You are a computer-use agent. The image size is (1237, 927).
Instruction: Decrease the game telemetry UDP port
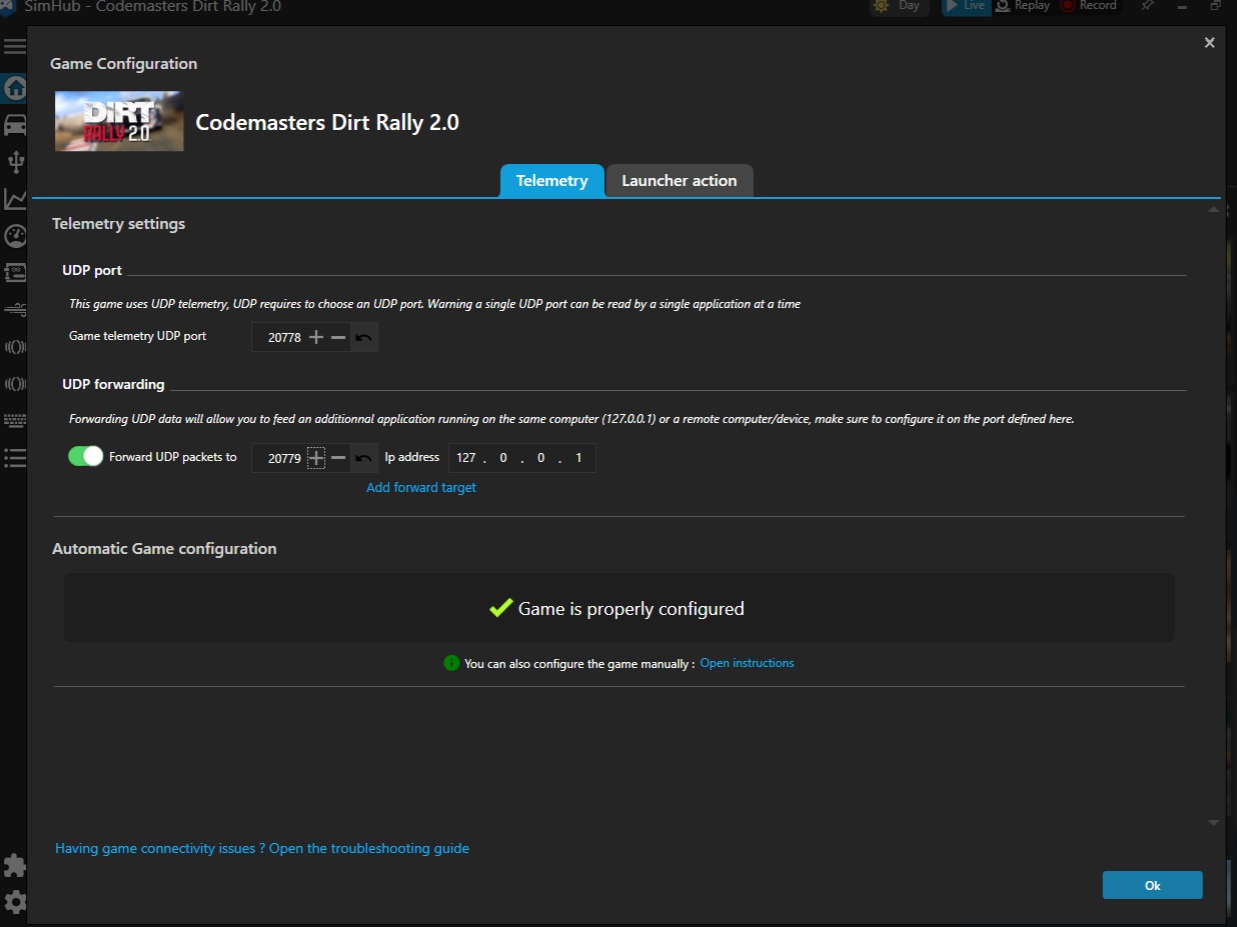[338, 338]
